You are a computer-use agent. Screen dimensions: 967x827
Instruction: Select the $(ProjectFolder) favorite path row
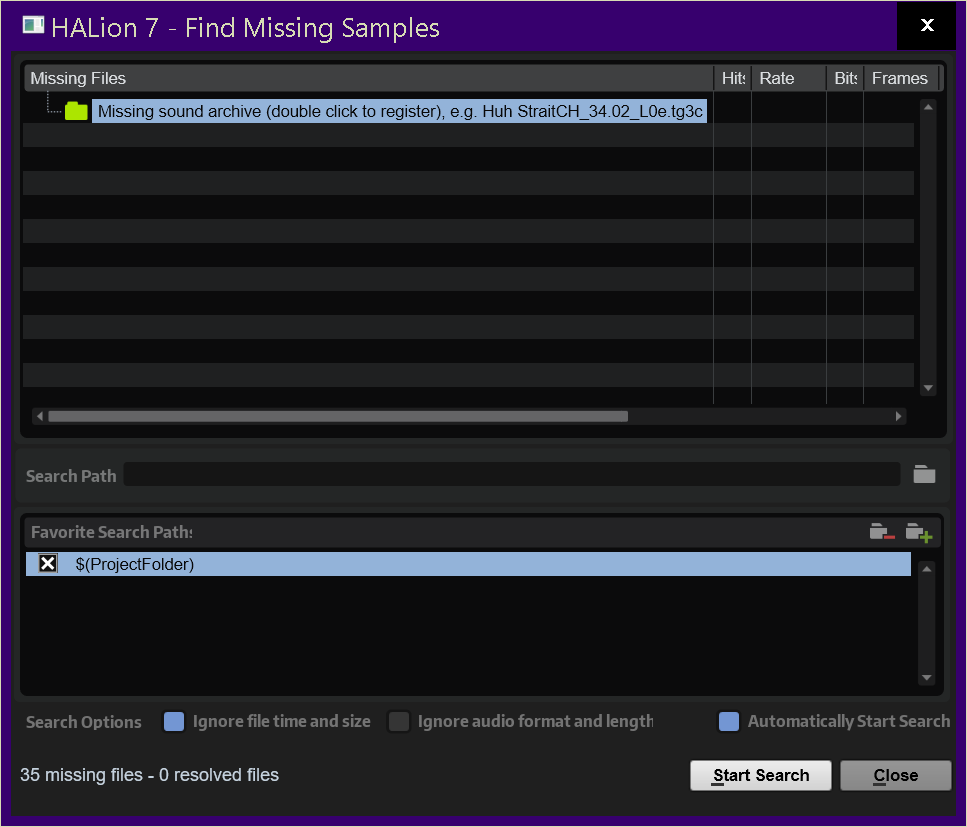pyautogui.click(x=468, y=564)
